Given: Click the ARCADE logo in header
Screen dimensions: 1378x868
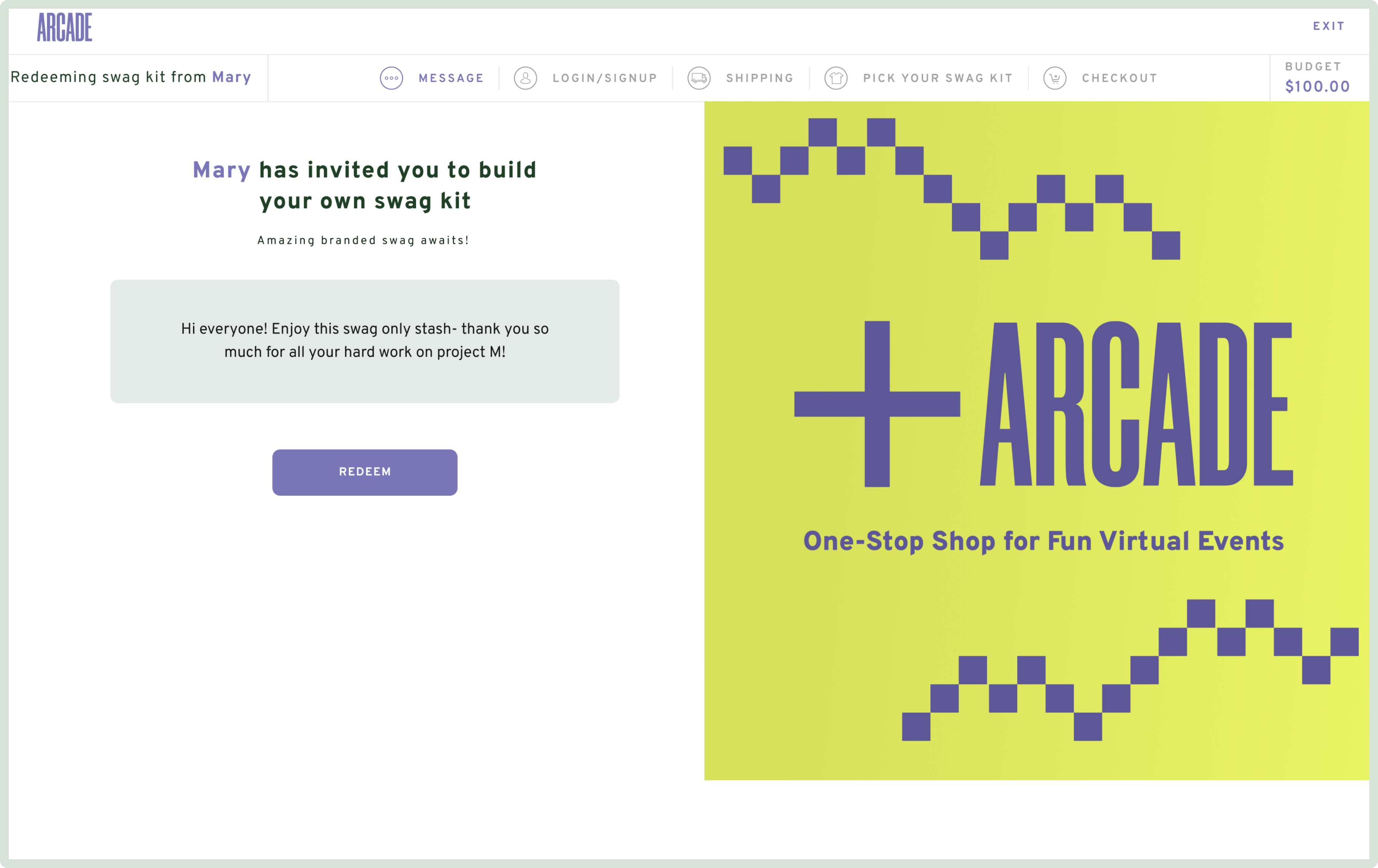Looking at the screenshot, I should coord(65,27).
